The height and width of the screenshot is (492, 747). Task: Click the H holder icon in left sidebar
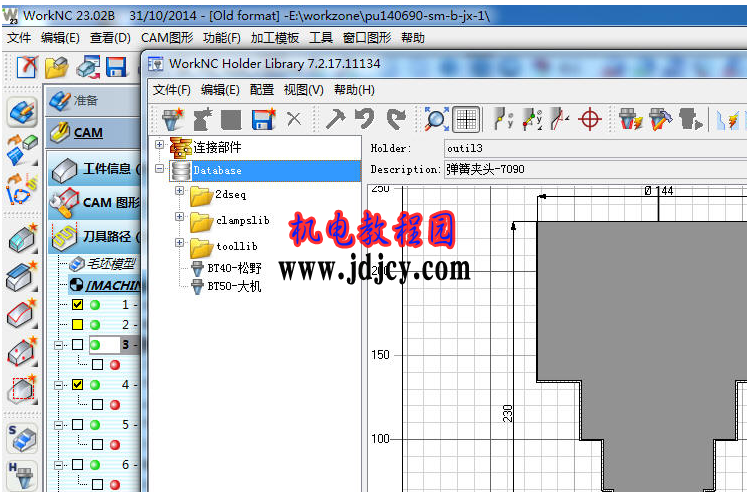[x=22, y=475]
